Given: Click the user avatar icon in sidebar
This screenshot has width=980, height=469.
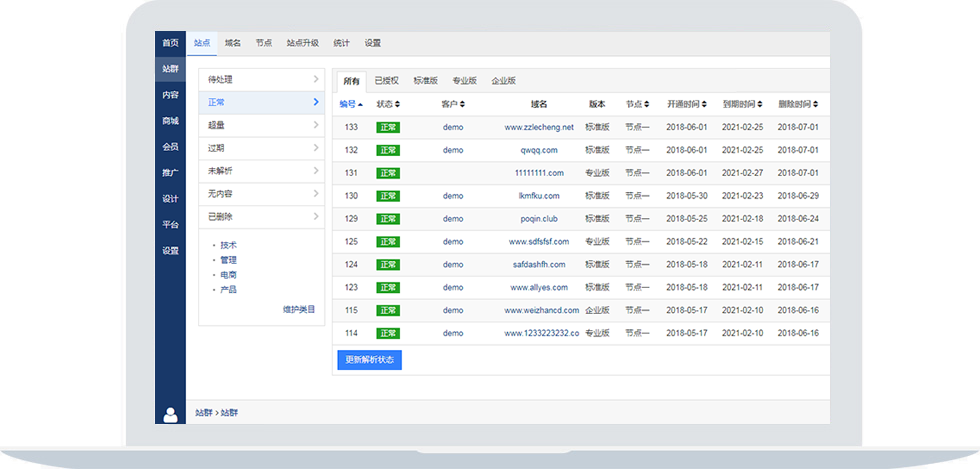Looking at the screenshot, I should [170, 415].
